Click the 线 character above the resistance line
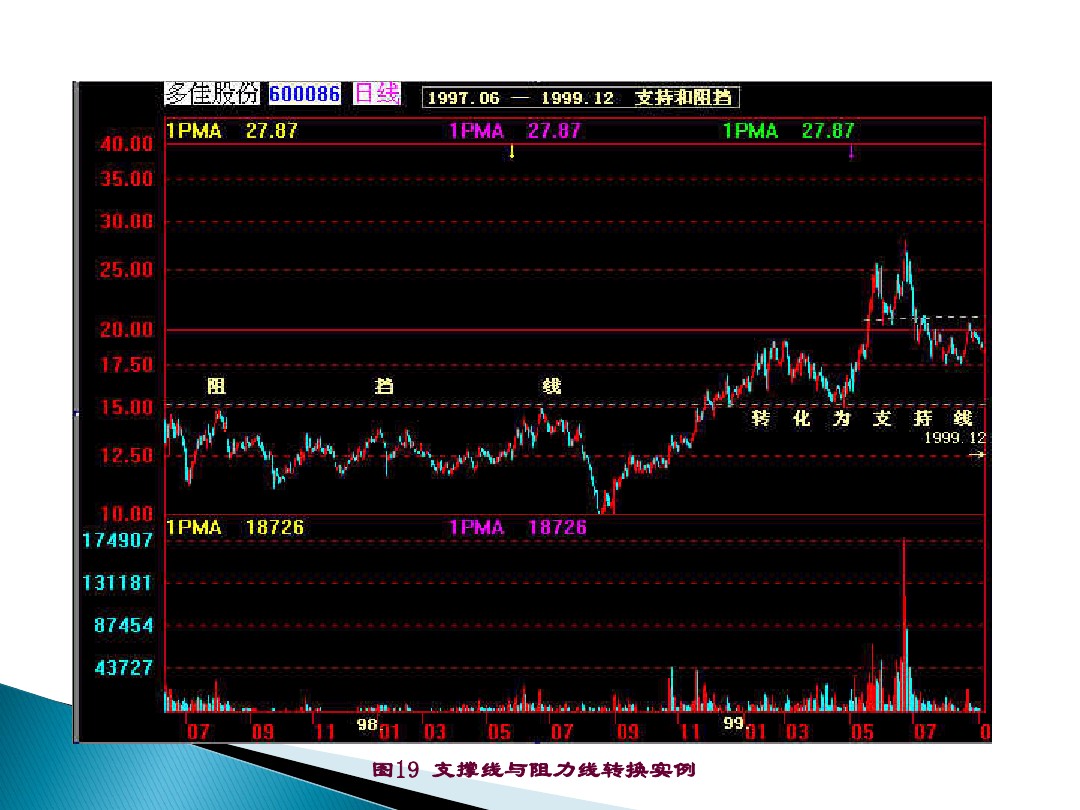This screenshot has width=1080, height=810. [552, 386]
